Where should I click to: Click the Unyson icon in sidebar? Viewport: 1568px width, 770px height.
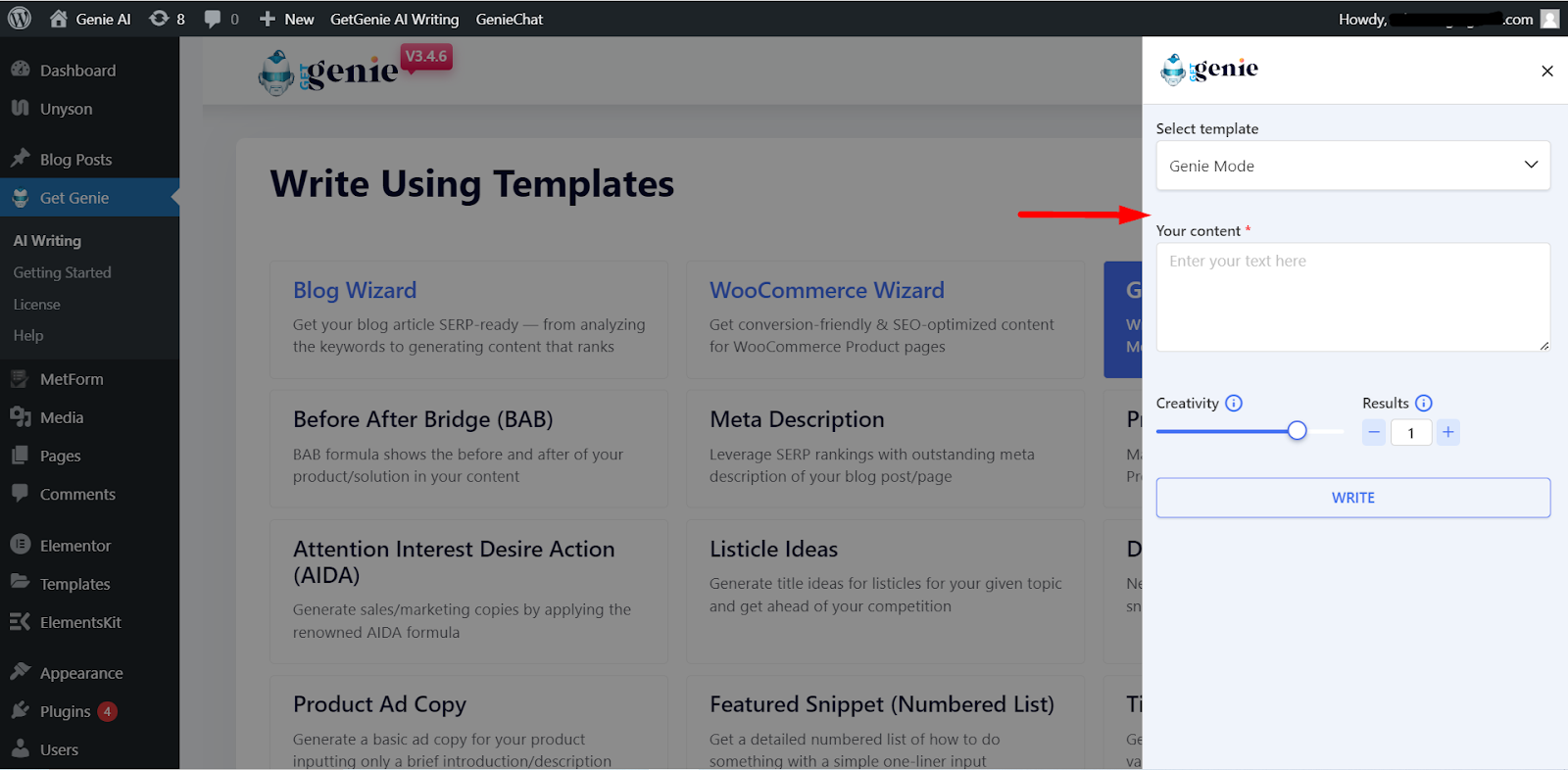(20, 108)
